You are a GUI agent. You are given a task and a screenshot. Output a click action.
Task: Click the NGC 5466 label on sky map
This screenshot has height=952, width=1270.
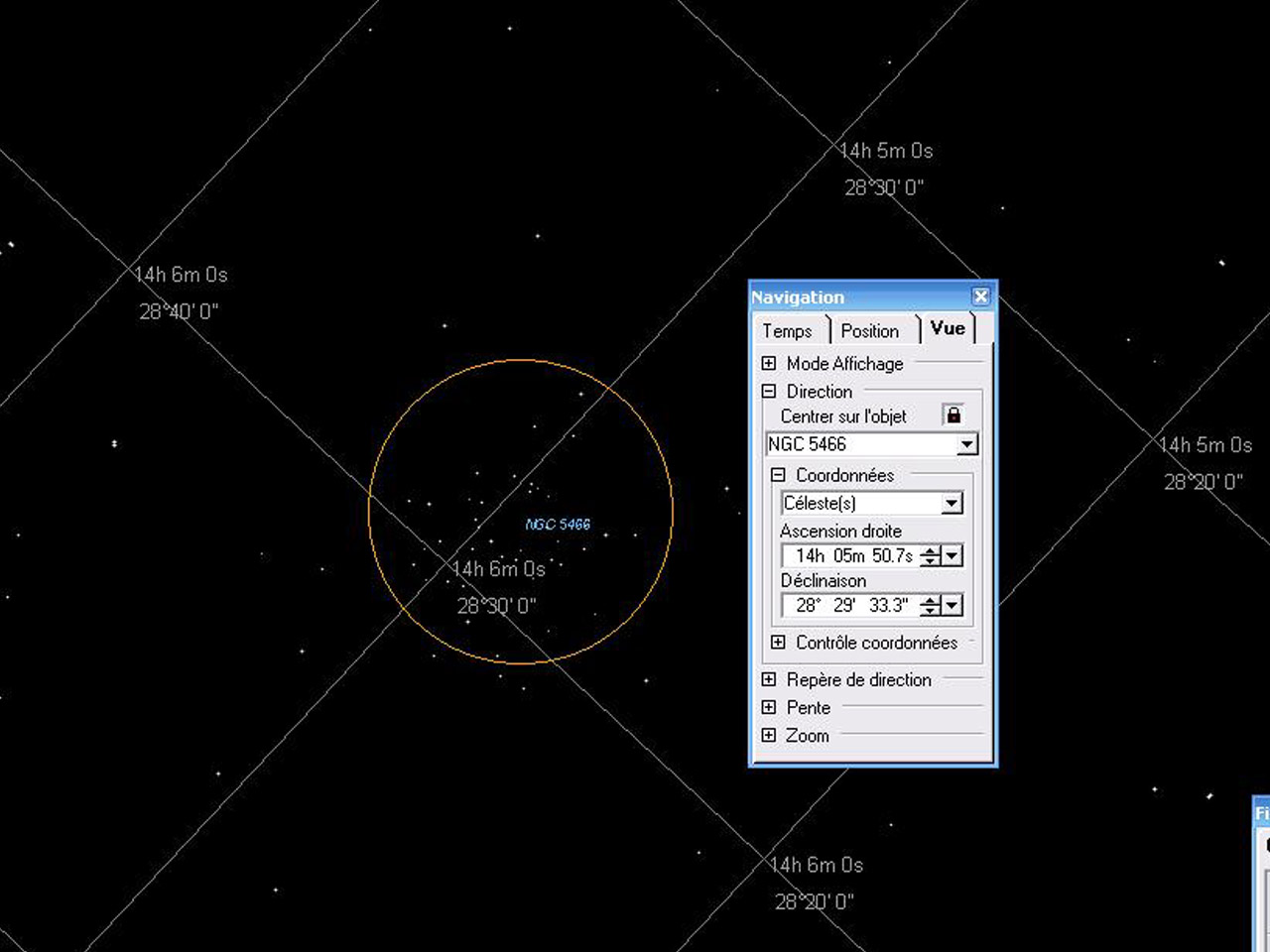point(558,525)
